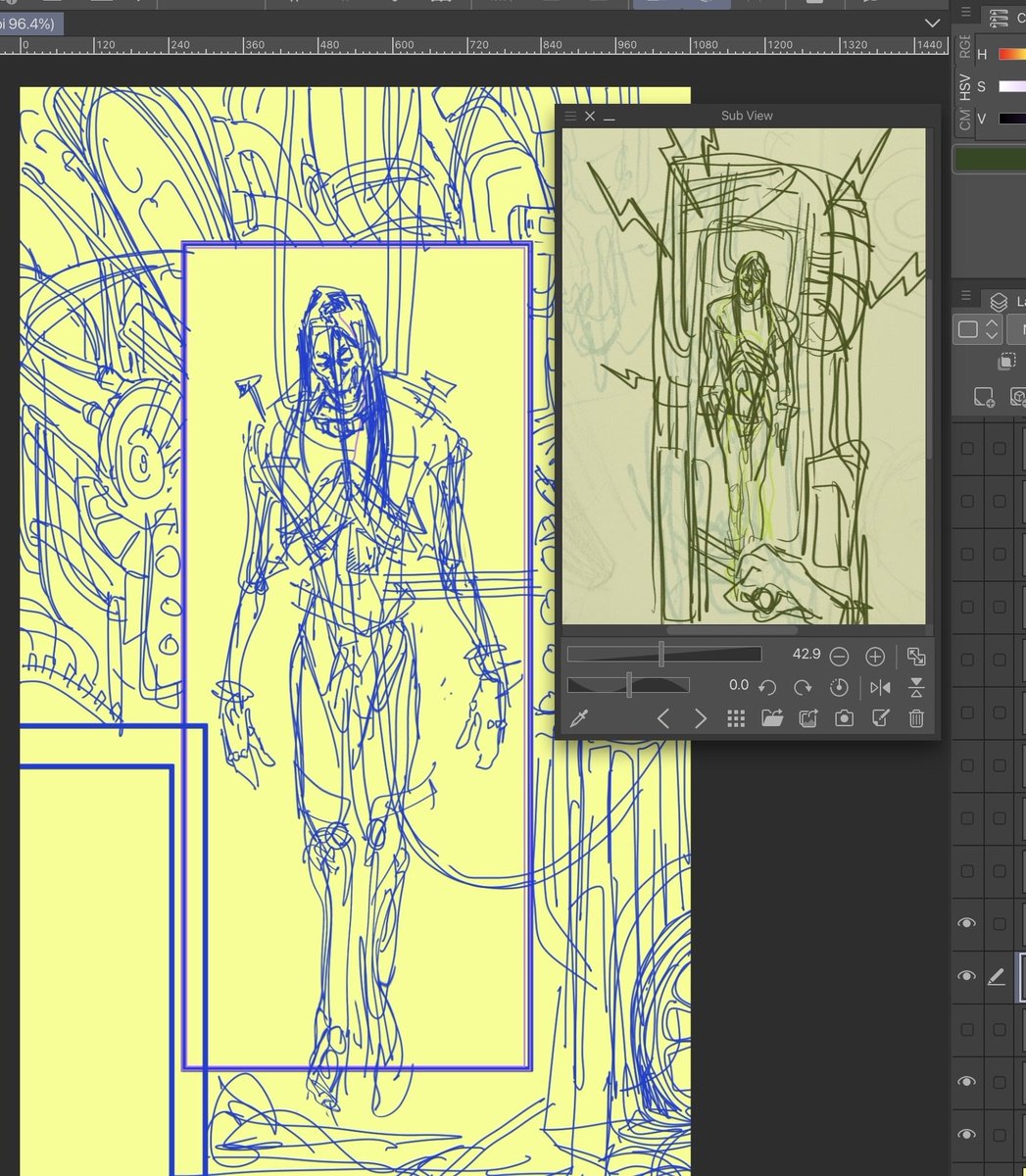Close the Sub View palette
This screenshot has height=1176, width=1026.
pos(590,116)
